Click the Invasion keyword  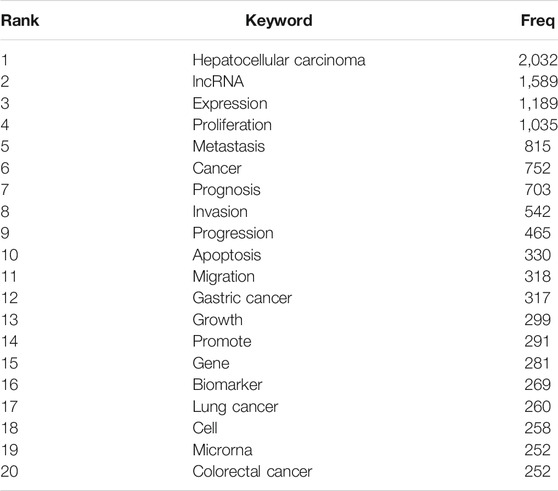(220, 212)
